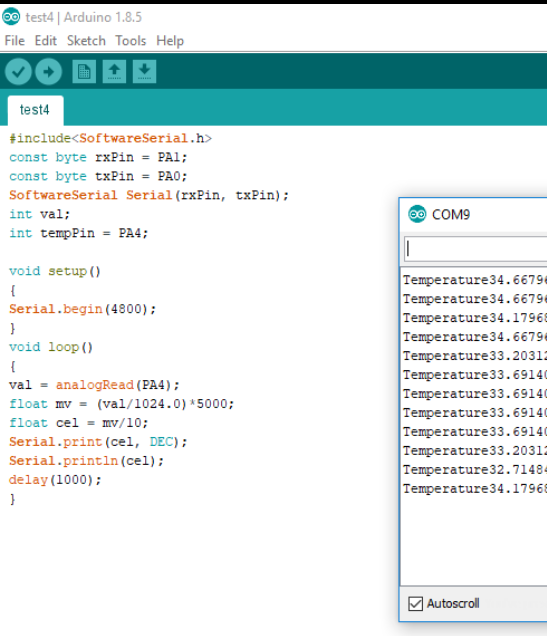Open the Help menu
Viewport: 547px width, 636px height.
170,41
